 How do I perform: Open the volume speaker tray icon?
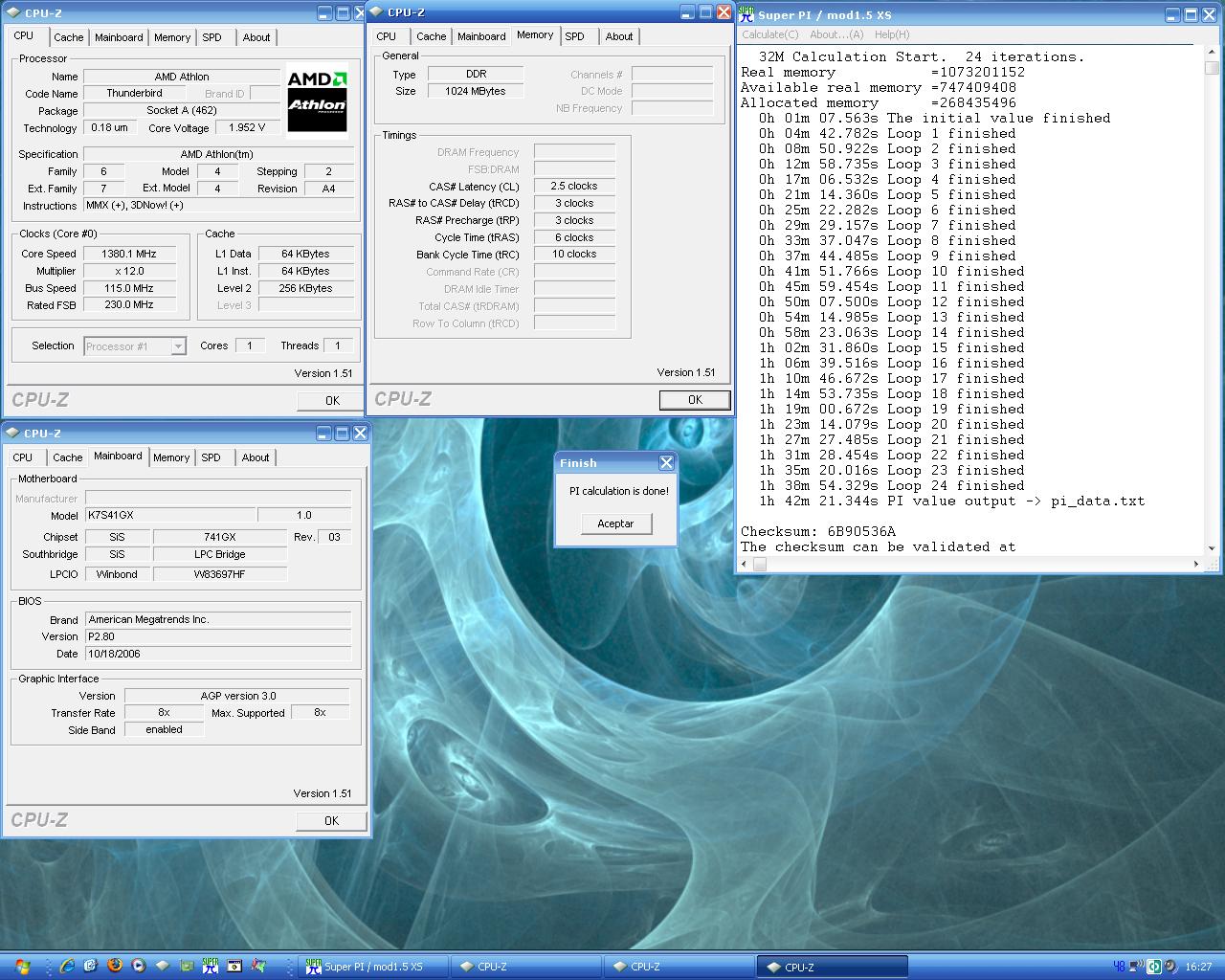pos(1171,967)
